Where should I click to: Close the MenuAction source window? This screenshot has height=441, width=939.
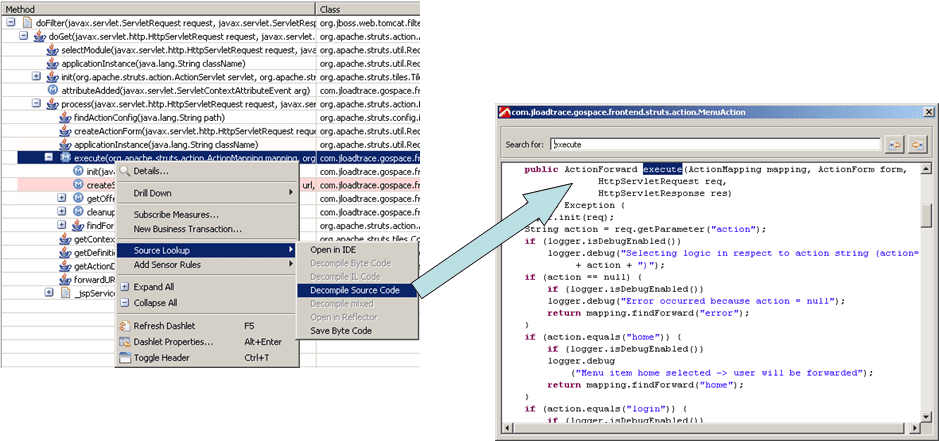coord(928,112)
